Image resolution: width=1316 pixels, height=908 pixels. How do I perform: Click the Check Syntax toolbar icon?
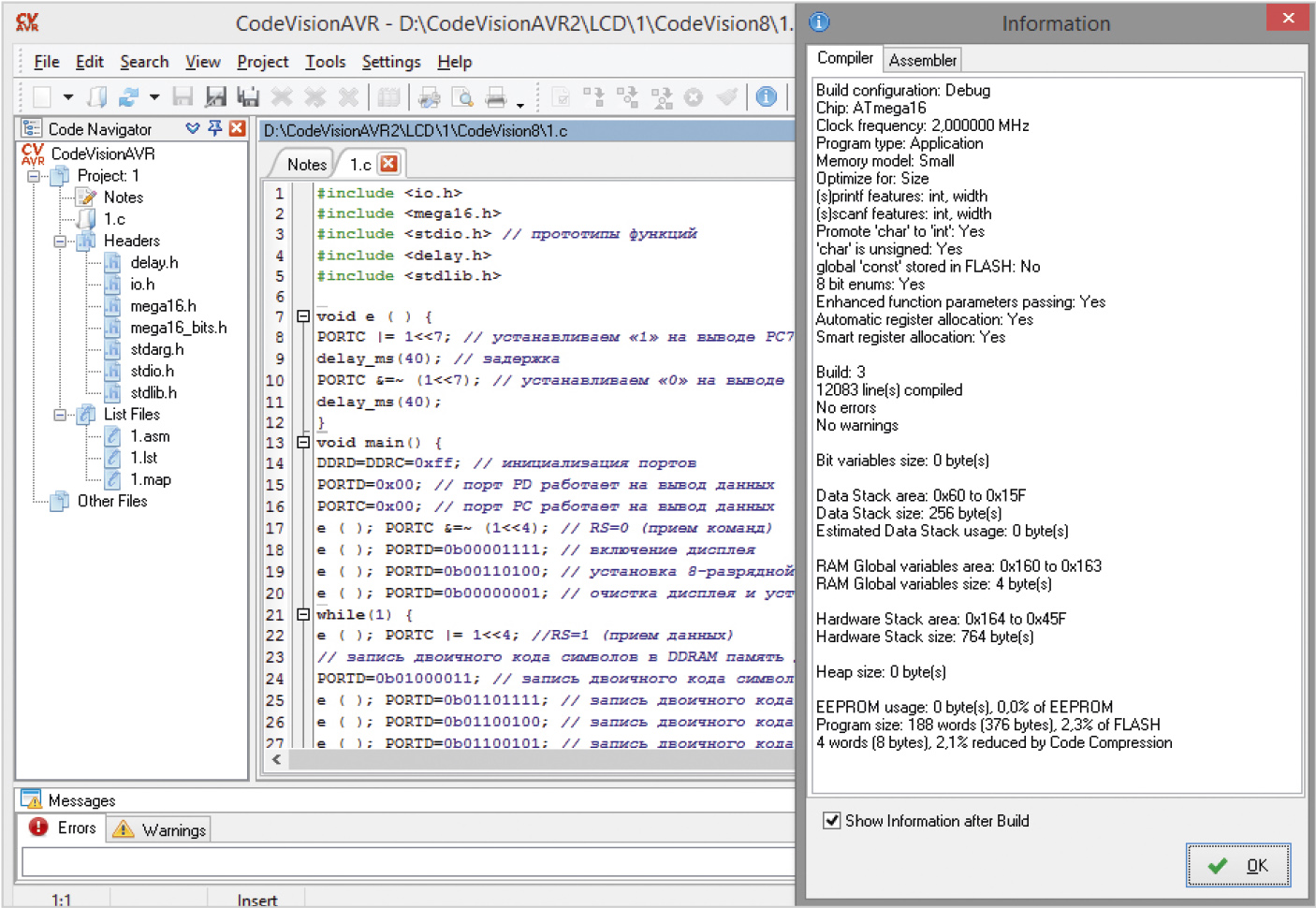[x=562, y=96]
